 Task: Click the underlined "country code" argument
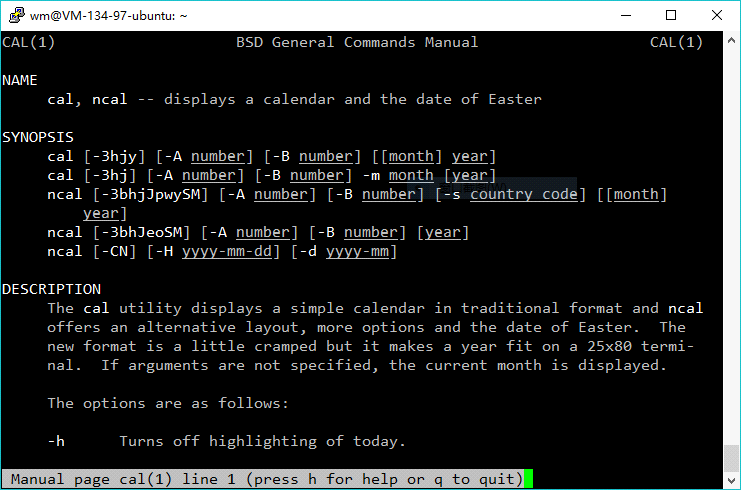[x=524, y=194]
